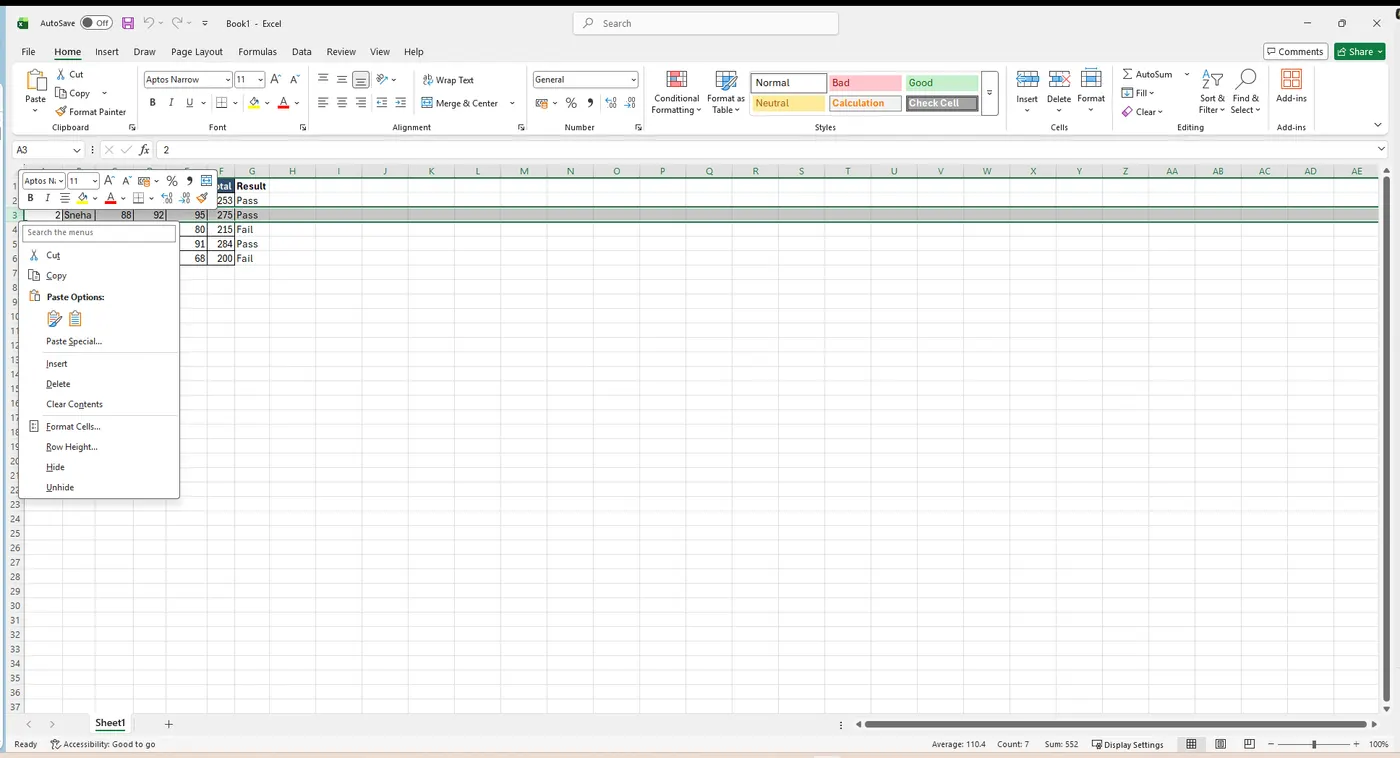Click the Format Painter ribbon button
This screenshot has width=1400, height=758.
click(91, 112)
